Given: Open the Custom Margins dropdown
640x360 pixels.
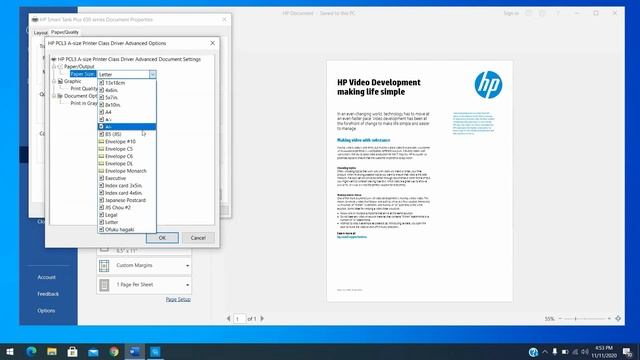Looking at the screenshot, I should coord(144,266).
